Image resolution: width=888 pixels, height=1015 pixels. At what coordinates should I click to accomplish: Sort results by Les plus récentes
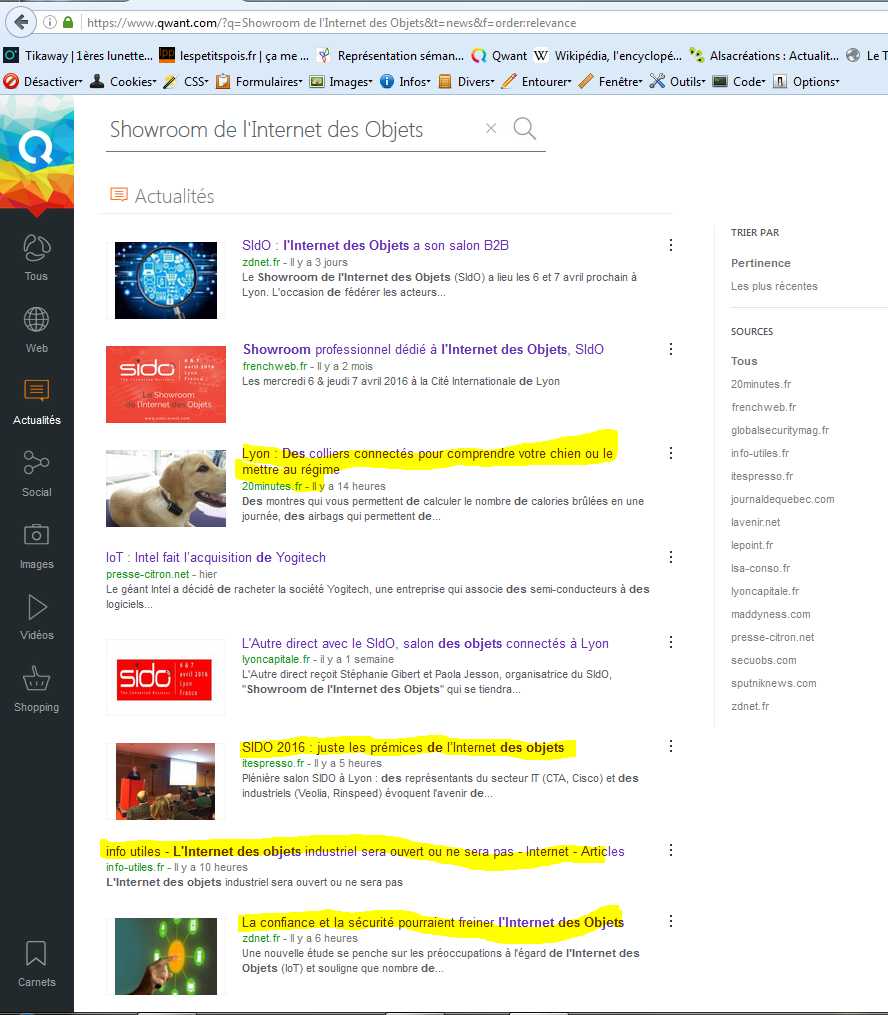click(774, 286)
